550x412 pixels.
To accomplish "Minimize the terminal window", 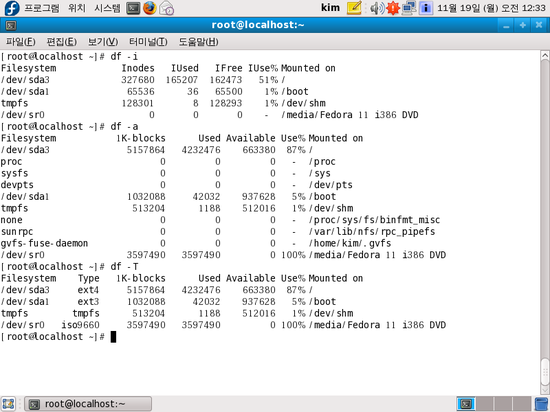I will point(506,26).
